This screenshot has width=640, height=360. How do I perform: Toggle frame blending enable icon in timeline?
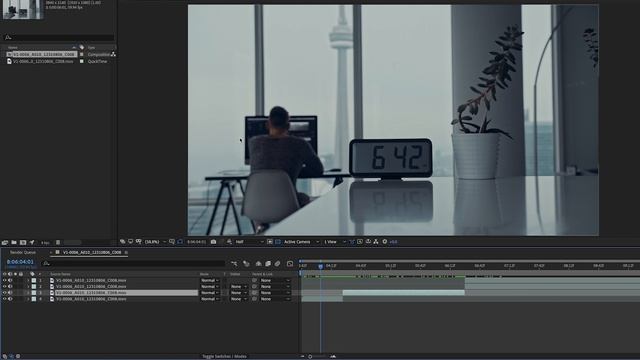click(x=268, y=264)
